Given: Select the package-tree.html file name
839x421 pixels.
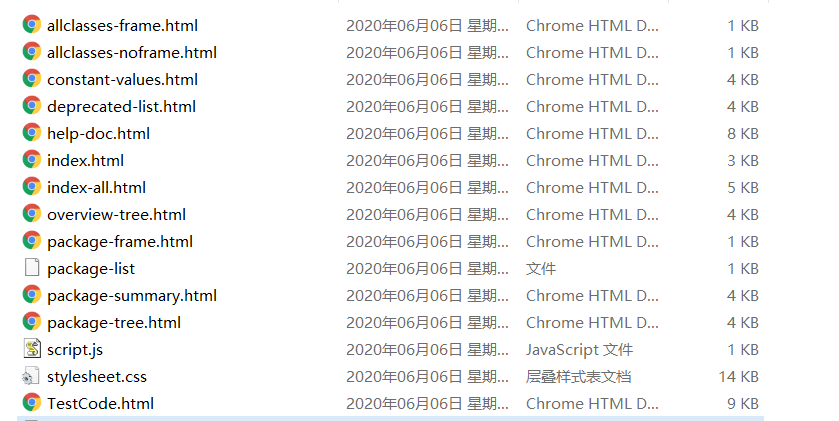Looking at the screenshot, I should point(114,322).
